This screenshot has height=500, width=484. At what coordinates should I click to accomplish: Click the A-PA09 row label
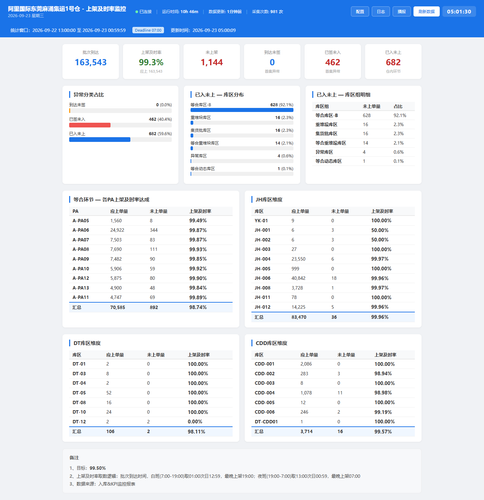pyautogui.click(x=81, y=259)
